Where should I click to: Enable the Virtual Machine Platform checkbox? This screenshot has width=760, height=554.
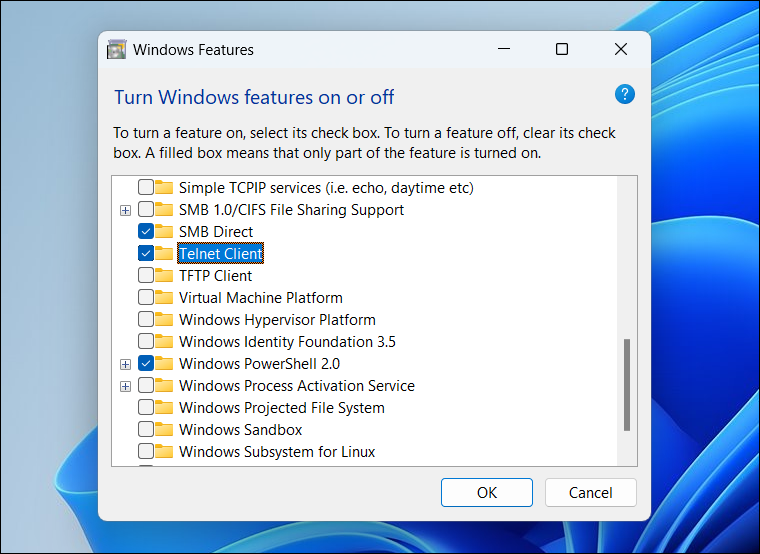146,297
